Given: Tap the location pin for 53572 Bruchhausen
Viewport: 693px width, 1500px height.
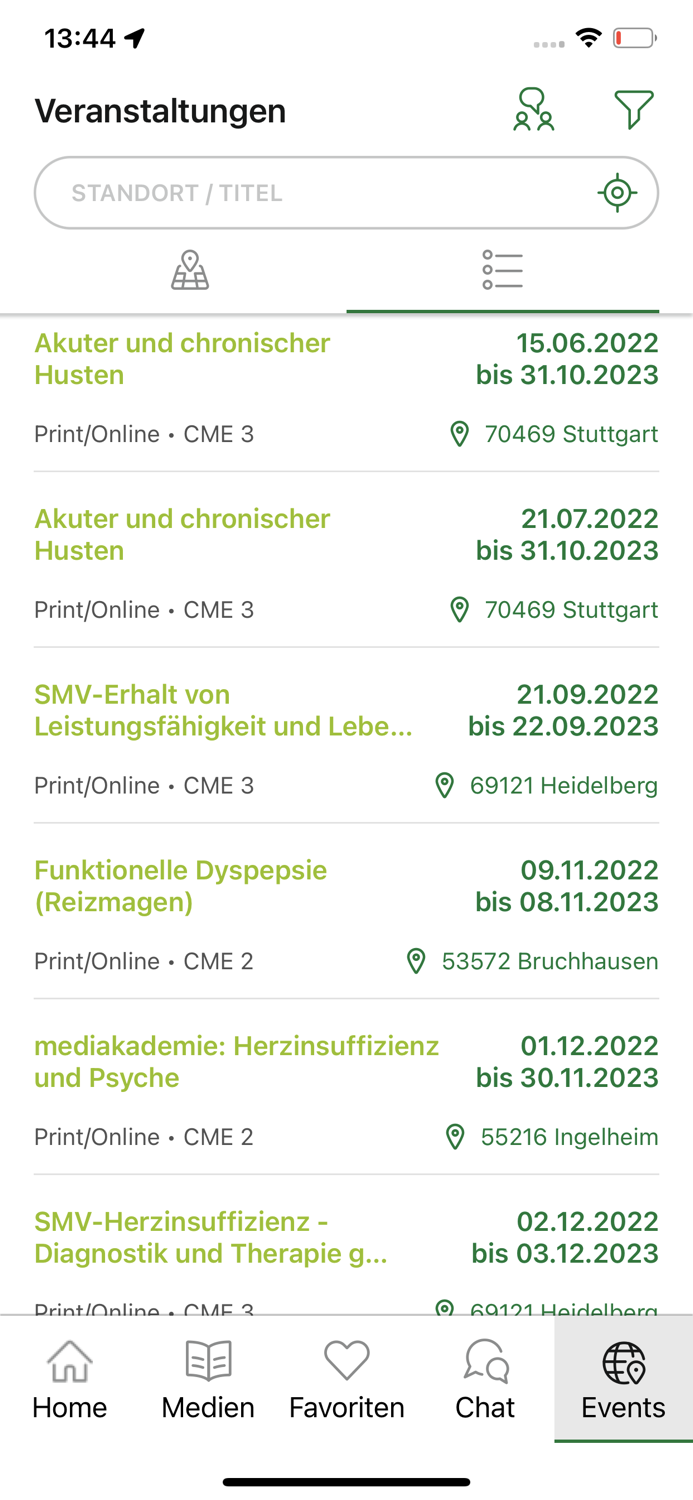Looking at the screenshot, I should [416, 960].
